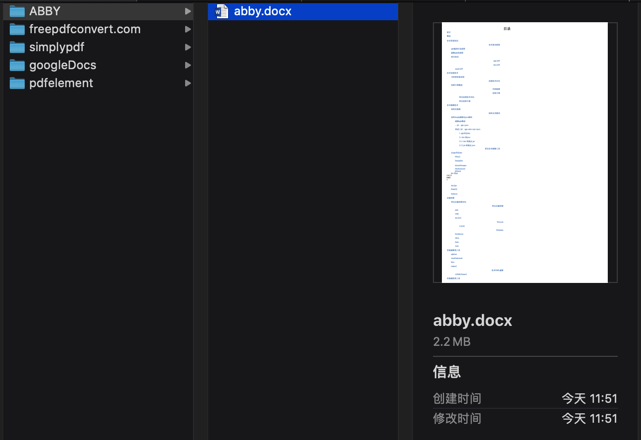Open the pdfelement folder name
This screenshot has width=641, height=440.
(x=61, y=83)
